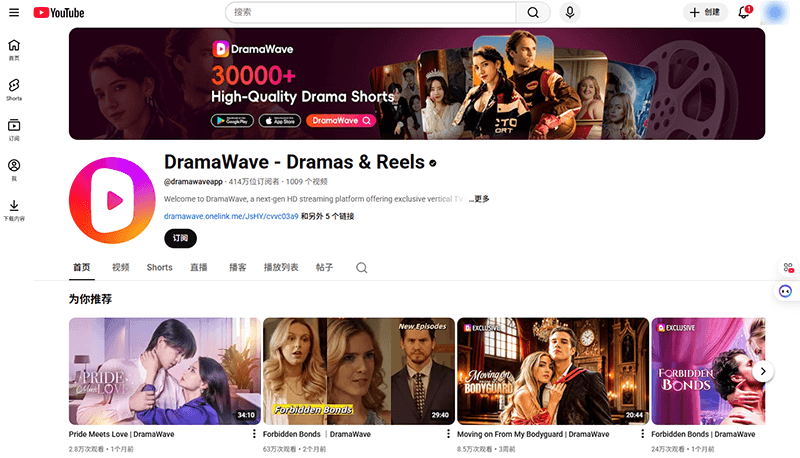
Task: Play the Pride Meets Love thumbnail
Action: [x=165, y=371]
